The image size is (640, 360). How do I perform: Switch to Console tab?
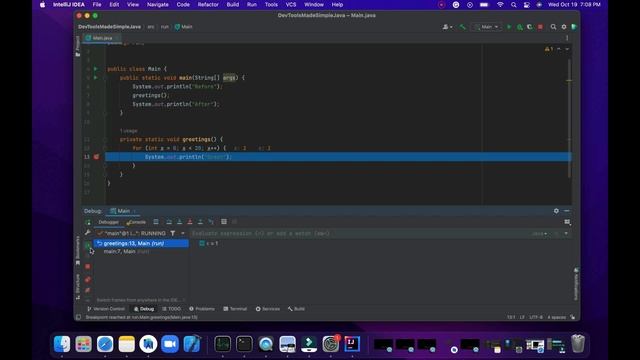pyautogui.click(x=136, y=222)
